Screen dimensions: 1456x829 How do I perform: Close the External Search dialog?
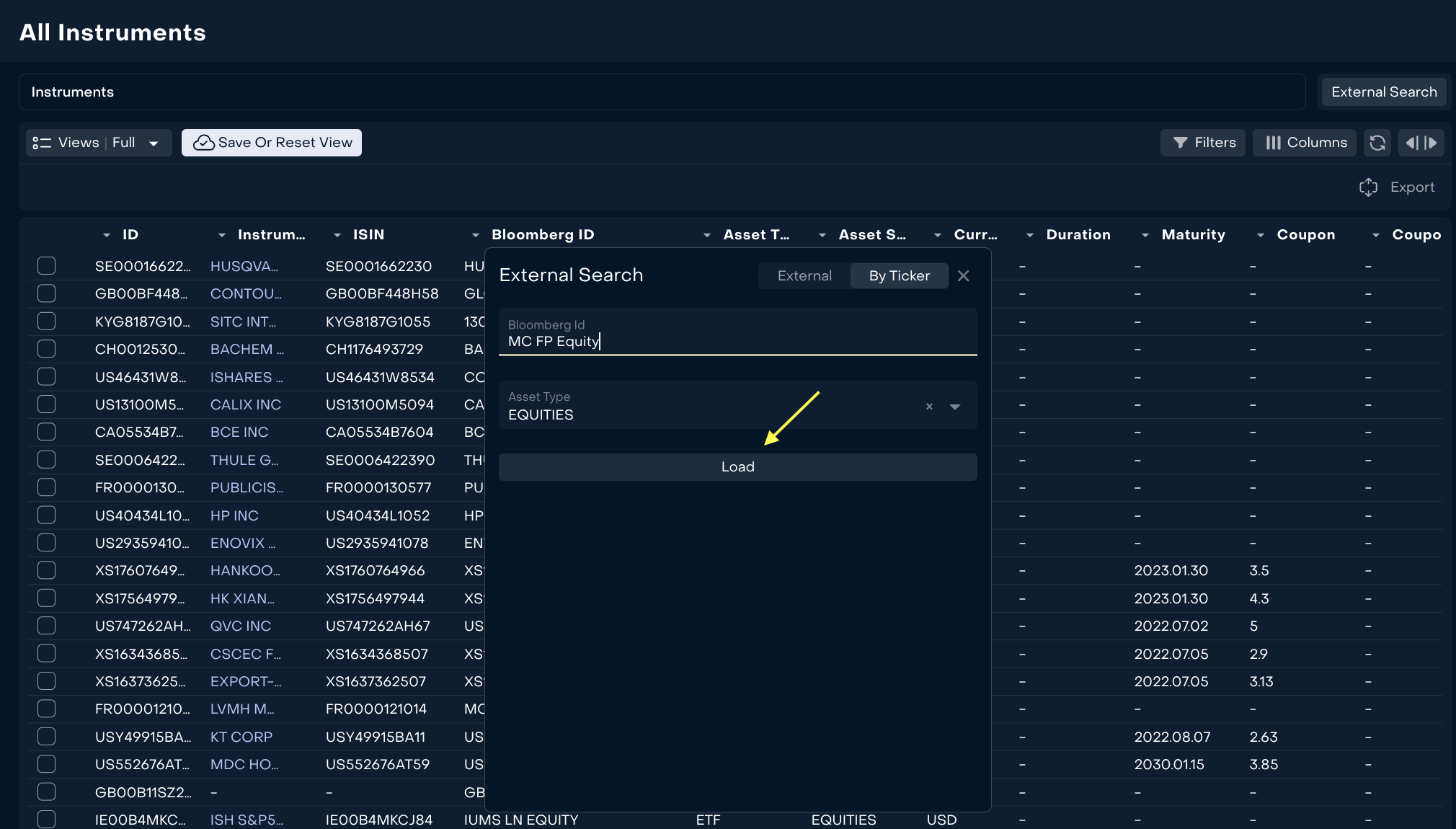pyautogui.click(x=964, y=275)
